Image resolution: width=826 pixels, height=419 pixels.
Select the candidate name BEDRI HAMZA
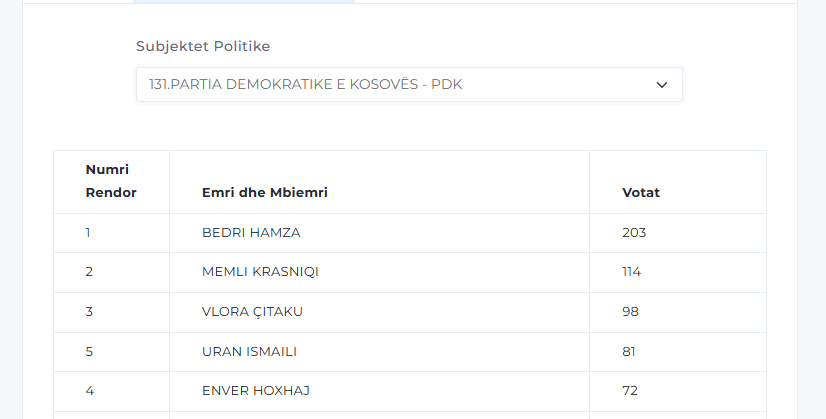click(251, 233)
